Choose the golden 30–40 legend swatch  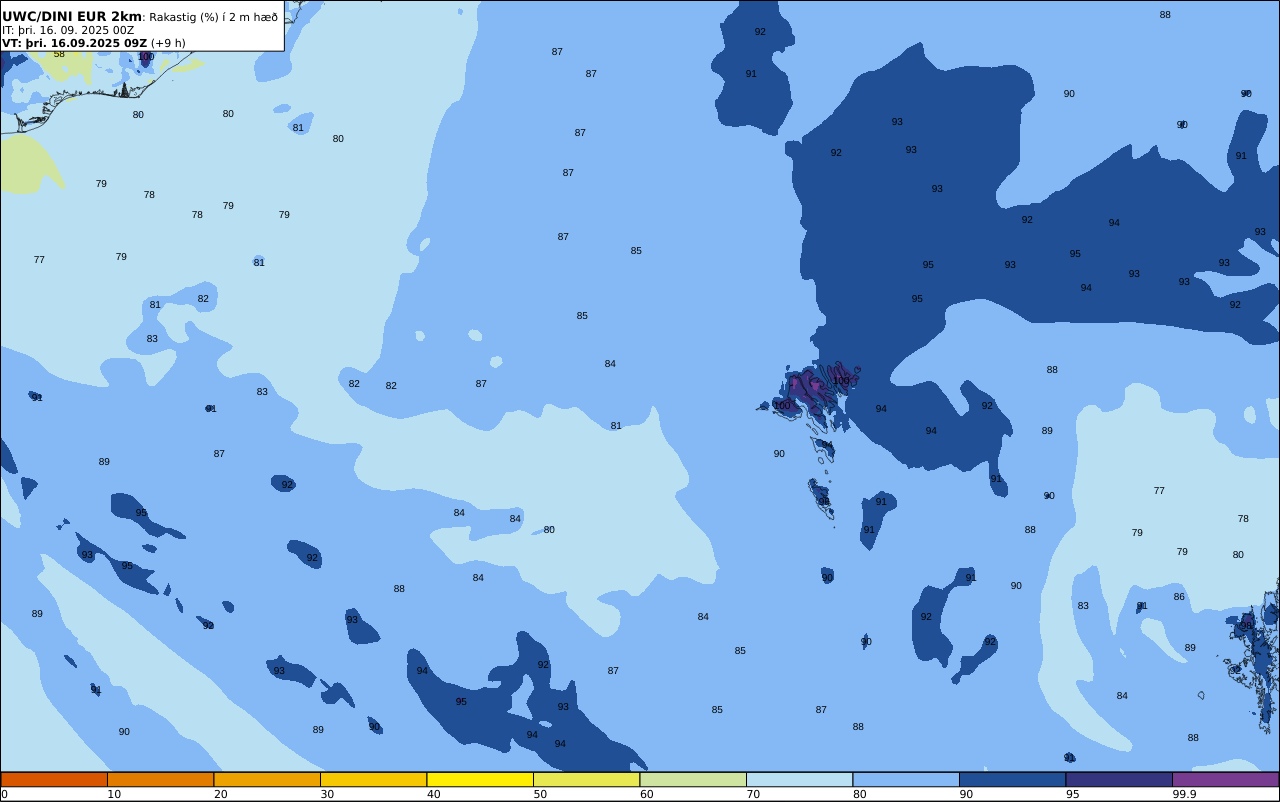pyautogui.click(x=373, y=779)
